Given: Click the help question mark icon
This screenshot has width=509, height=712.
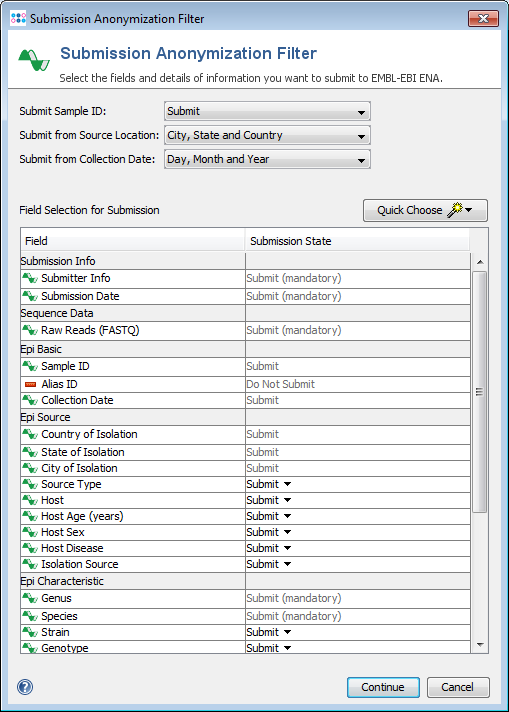Looking at the screenshot, I should (25, 687).
